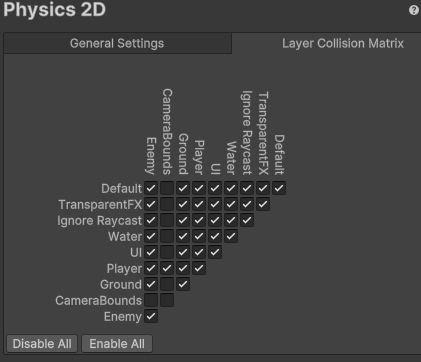The height and width of the screenshot is (362, 421).
Task: Toggle Enemy with Enemy collision checkbox
Action: point(151,316)
